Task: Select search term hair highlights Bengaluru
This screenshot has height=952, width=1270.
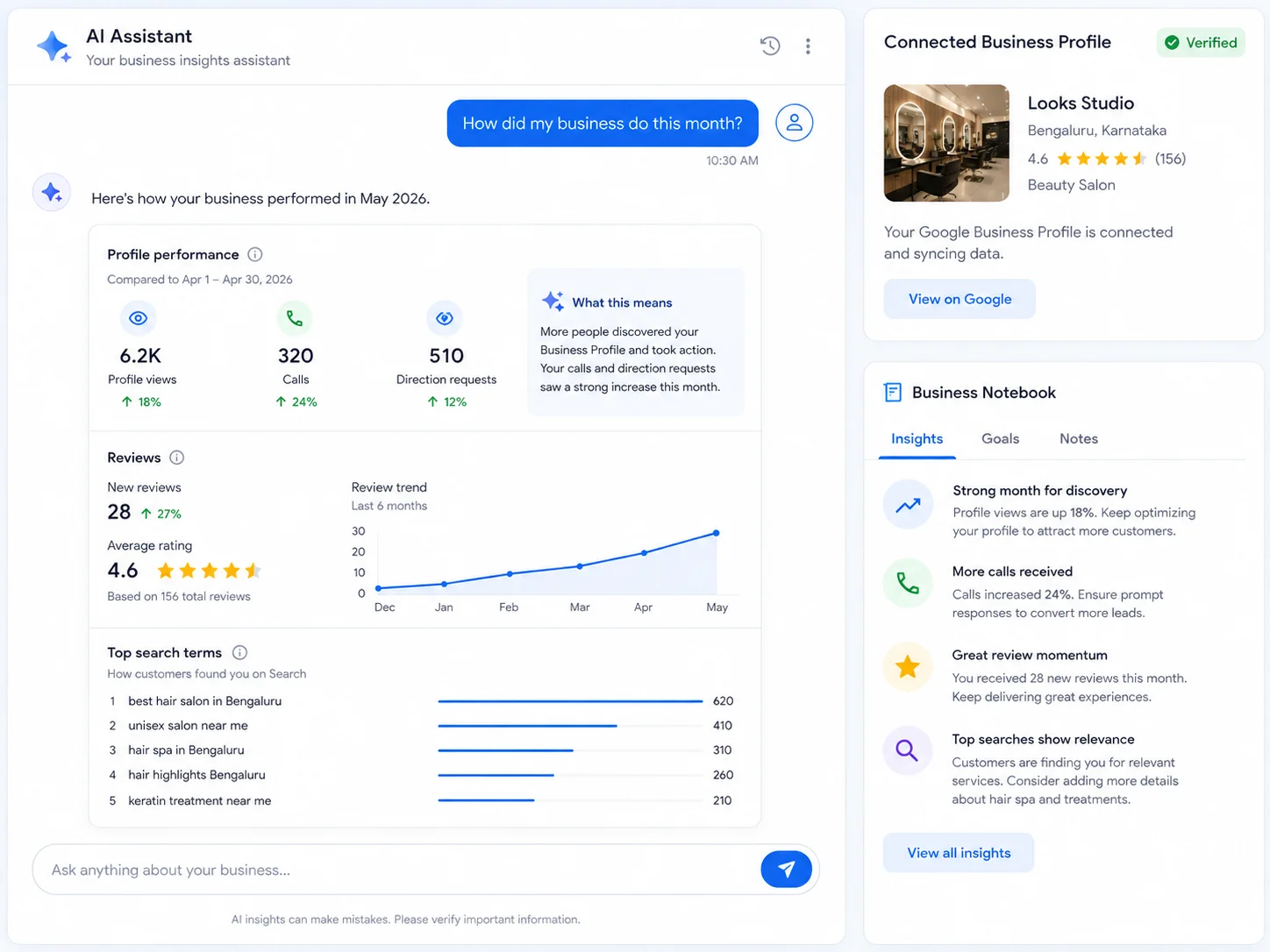Action: pyautogui.click(x=196, y=775)
